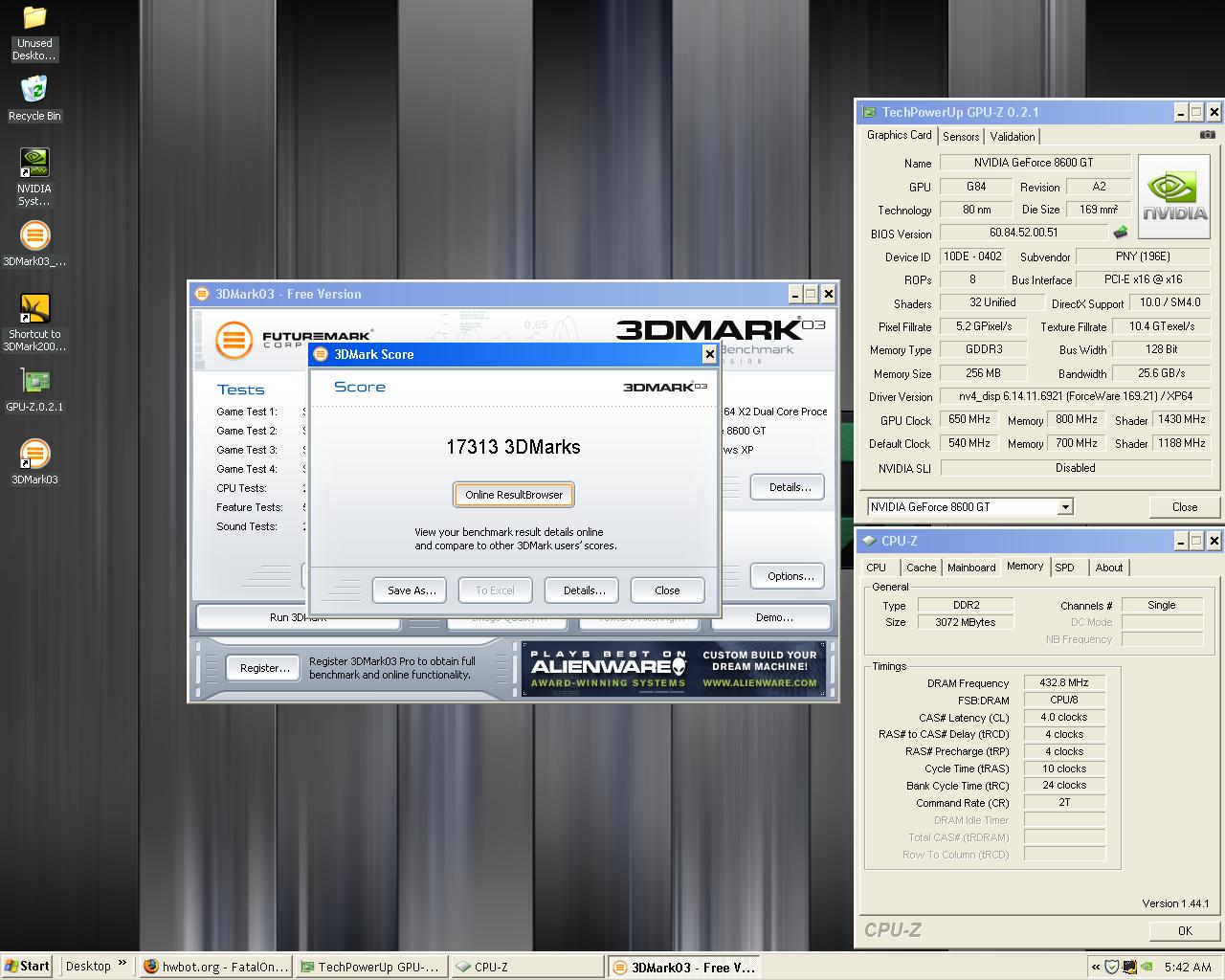Click the Firefox icon in taskbar hwbot button
Screen dimensions: 1225x980
point(150,967)
